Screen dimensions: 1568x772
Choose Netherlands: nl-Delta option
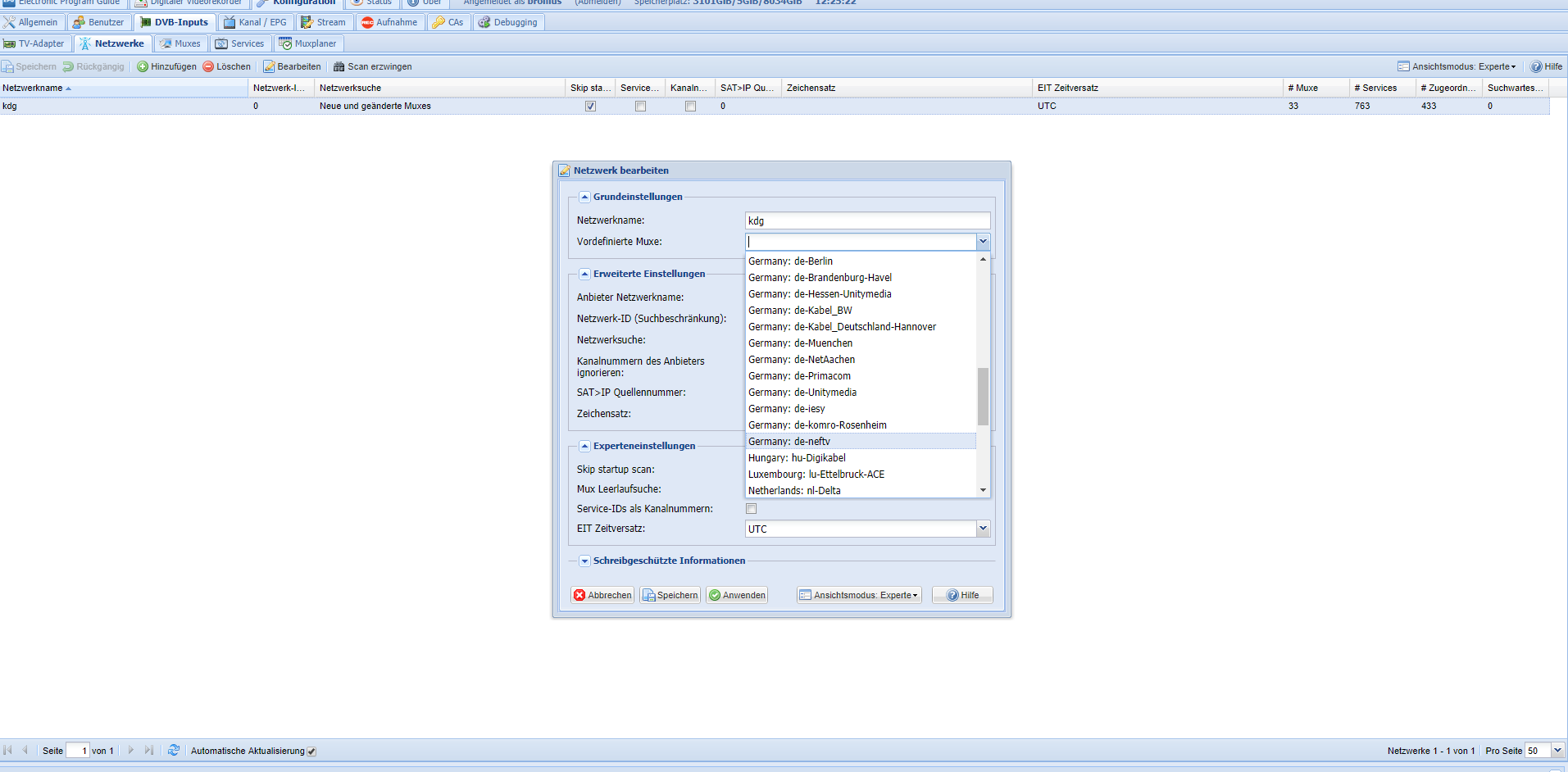(861, 491)
